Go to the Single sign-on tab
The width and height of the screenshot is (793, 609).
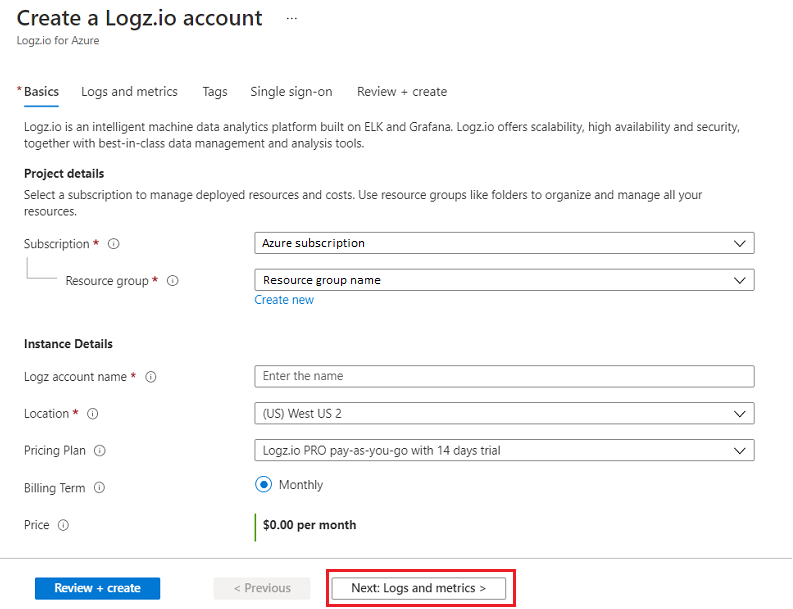point(291,92)
